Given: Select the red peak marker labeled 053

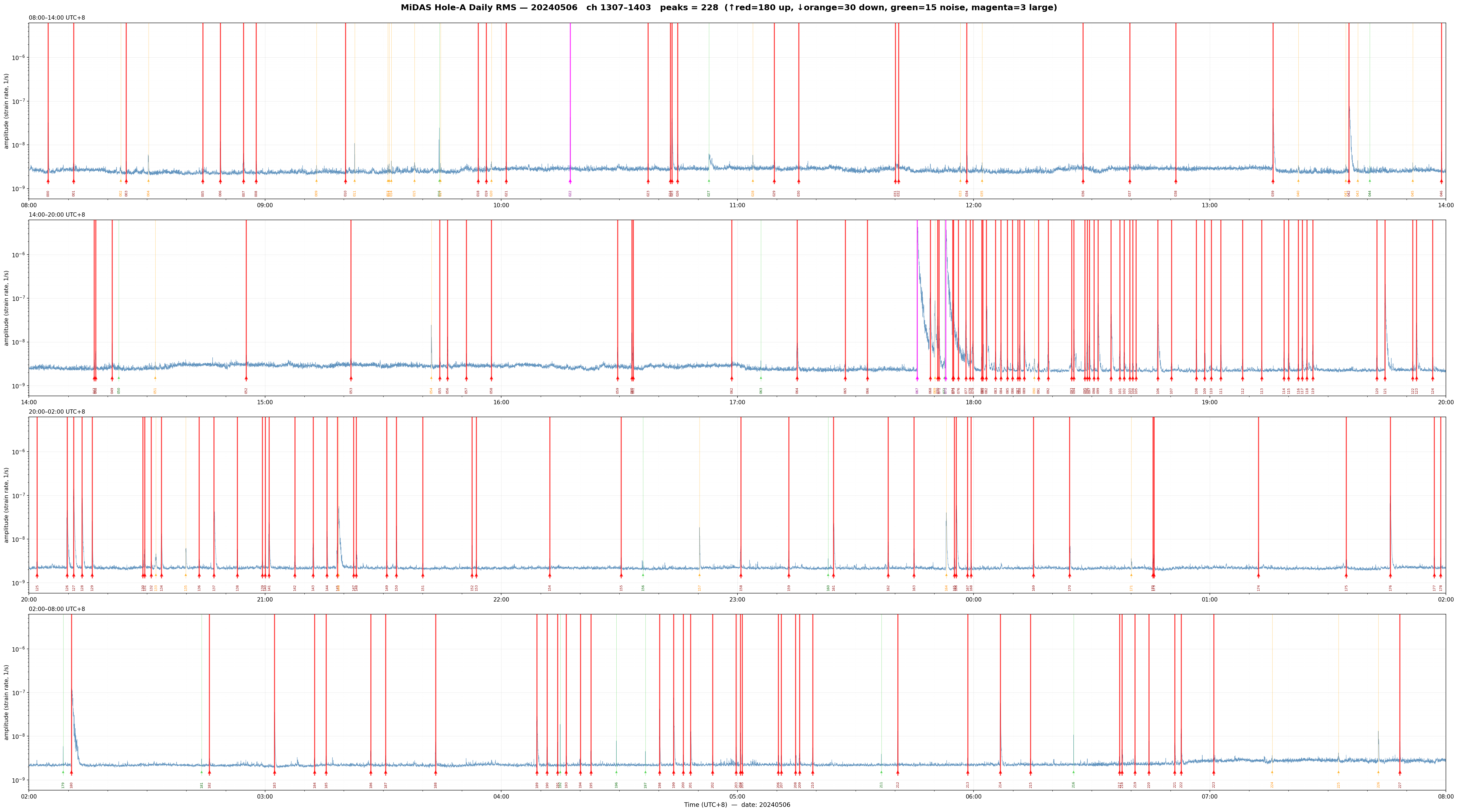Looking at the screenshot, I should tap(351, 378).
